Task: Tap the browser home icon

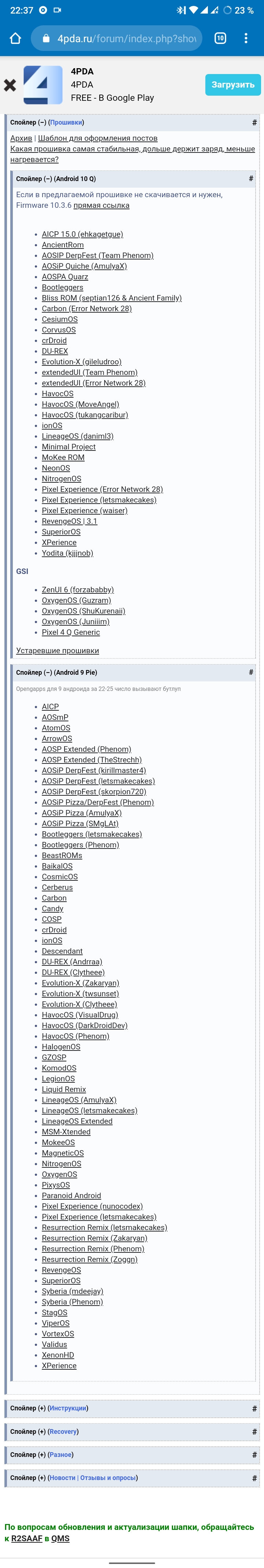Action: click(16, 38)
